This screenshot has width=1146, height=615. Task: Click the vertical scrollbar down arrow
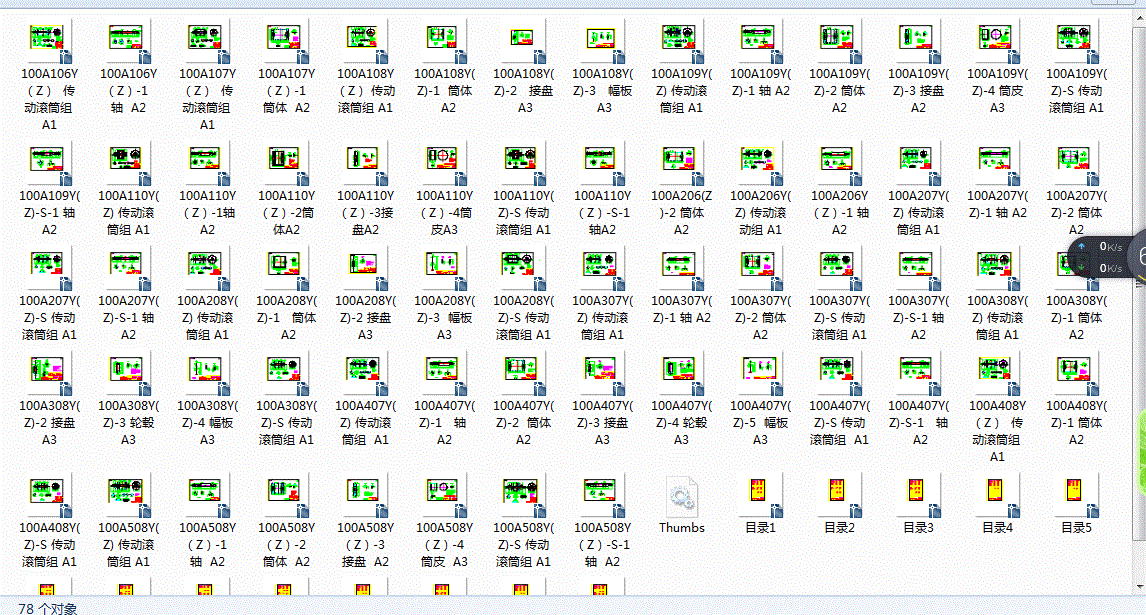(1140, 586)
